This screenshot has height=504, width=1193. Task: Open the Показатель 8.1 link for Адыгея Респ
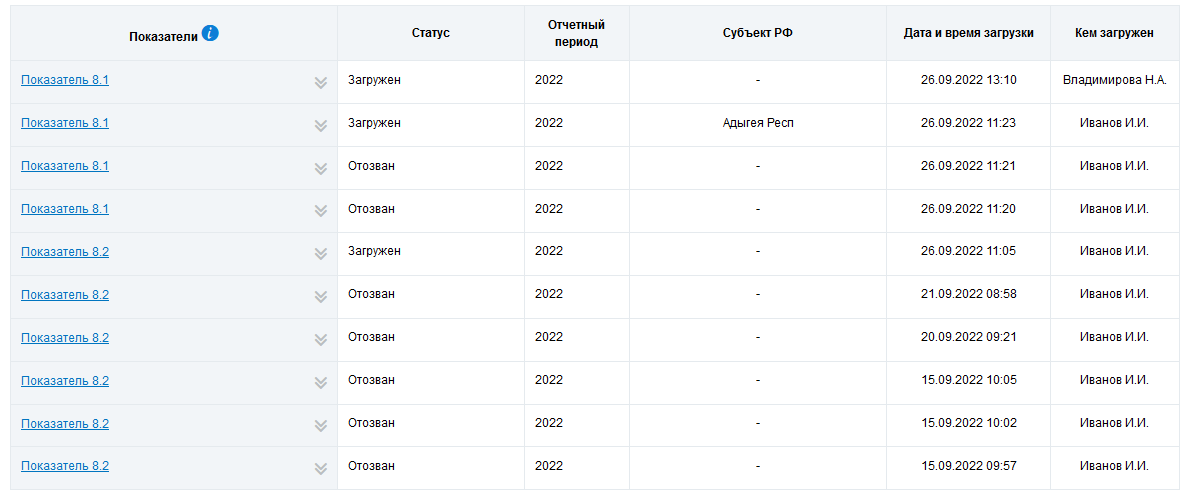point(65,123)
